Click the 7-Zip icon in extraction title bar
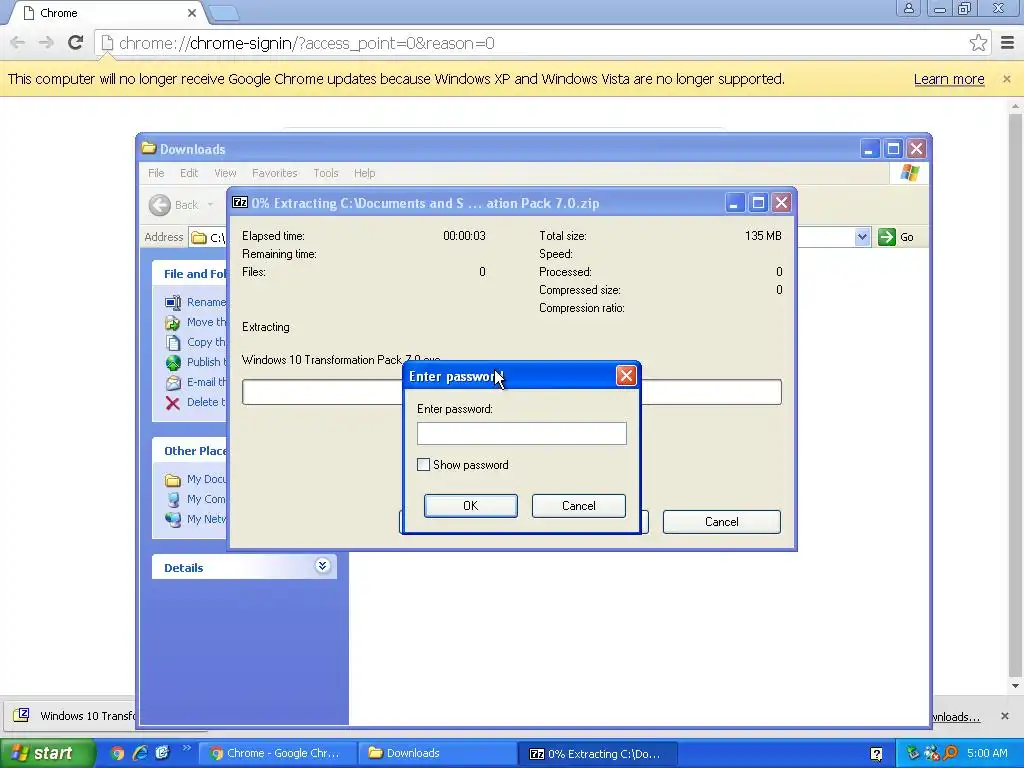Viewport: 1024px width, 768px height. click(240, 202)
